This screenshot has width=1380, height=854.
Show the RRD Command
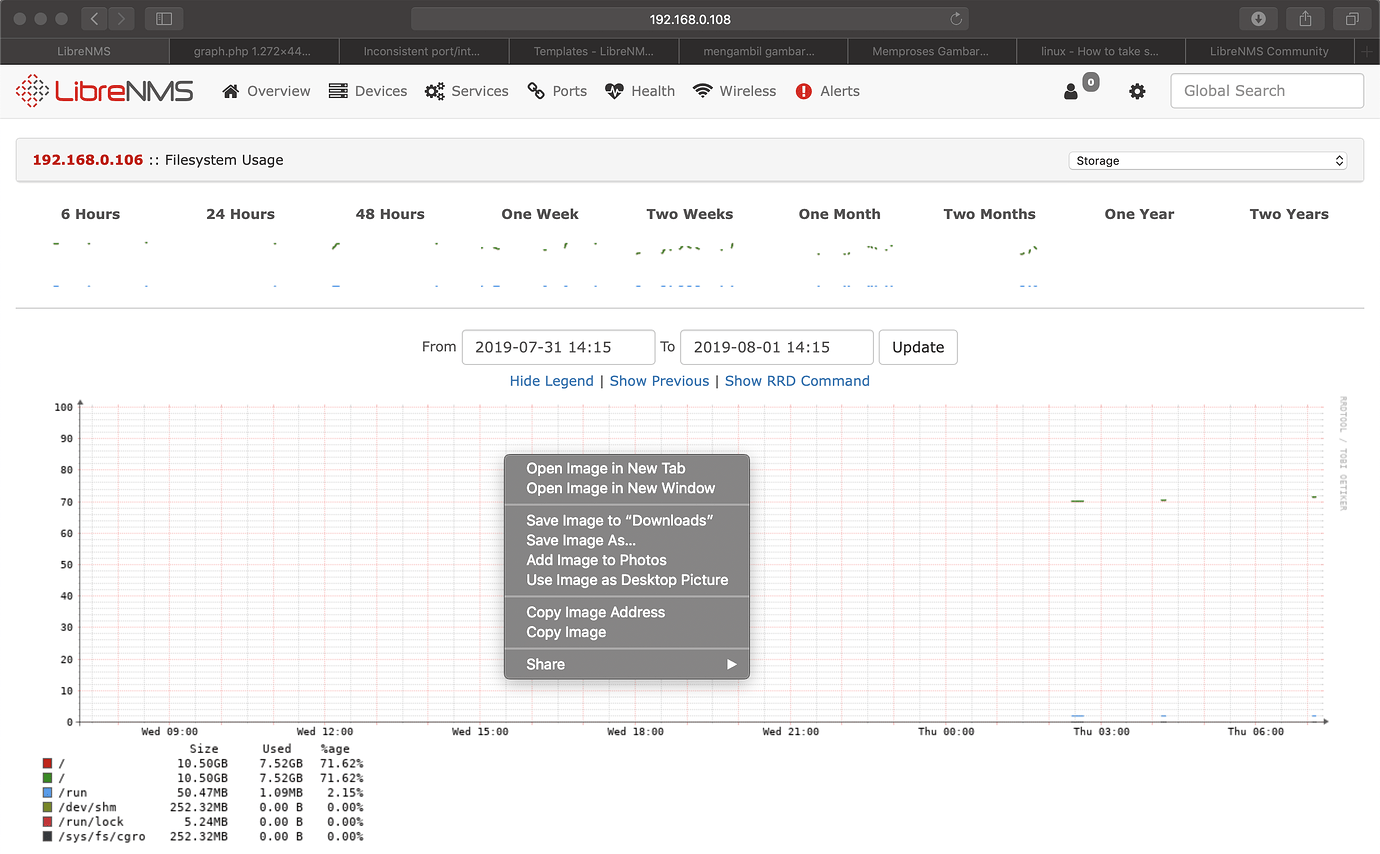pyautogui.click(x=797, y=381)
